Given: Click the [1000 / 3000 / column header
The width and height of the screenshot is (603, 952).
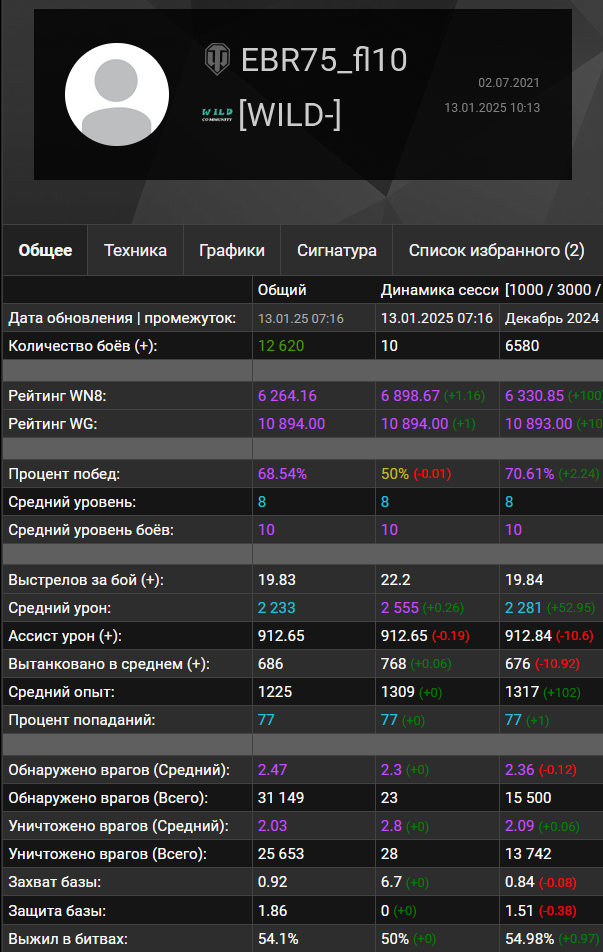Looking at the screenshot, I should (552, 290).
